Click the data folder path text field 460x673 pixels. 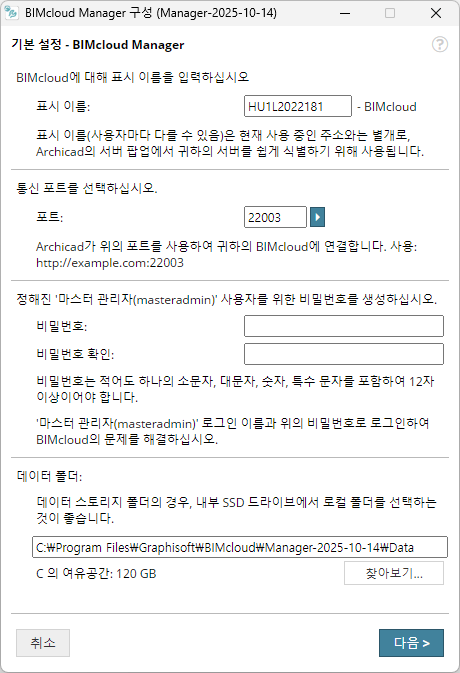pos(240,547)
